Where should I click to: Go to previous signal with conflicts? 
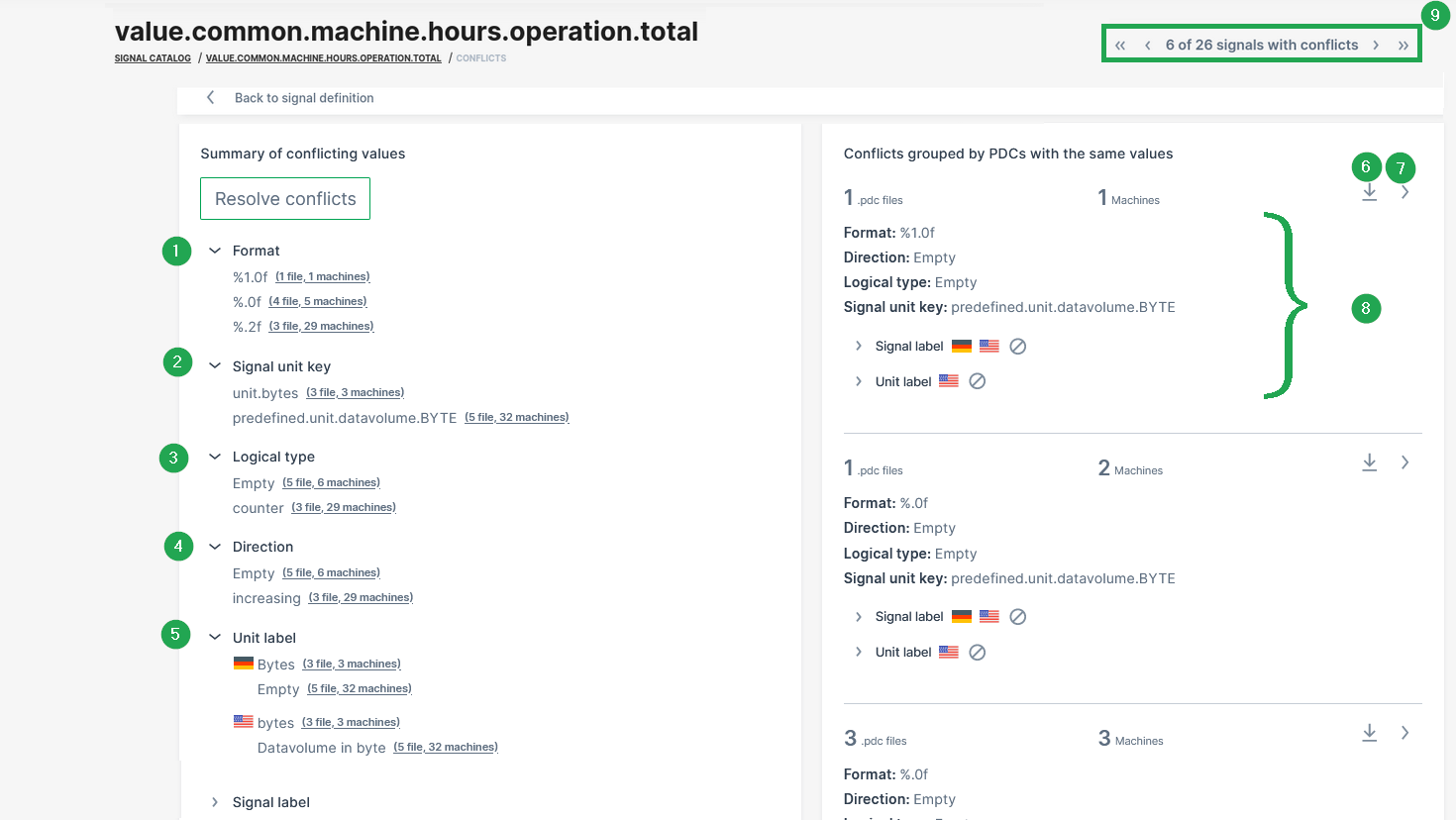[x=1147, y=46]
